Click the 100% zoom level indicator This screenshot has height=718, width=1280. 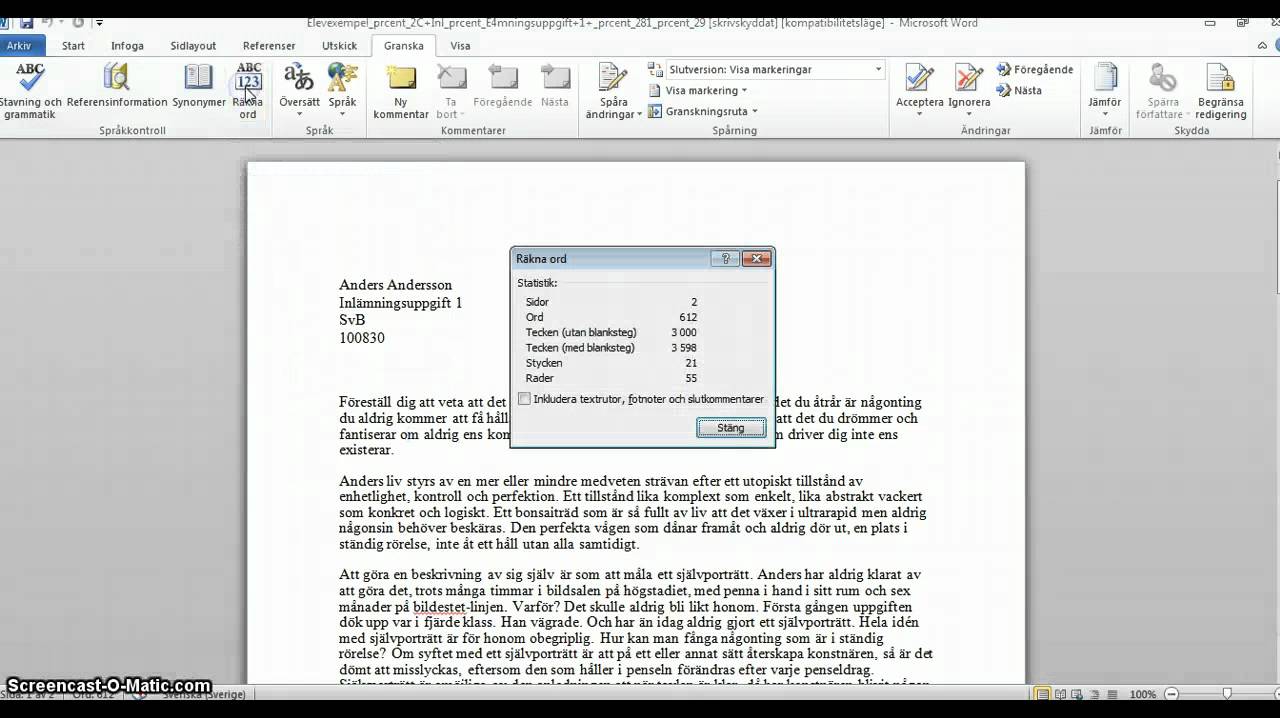[x=1142, y=694]
